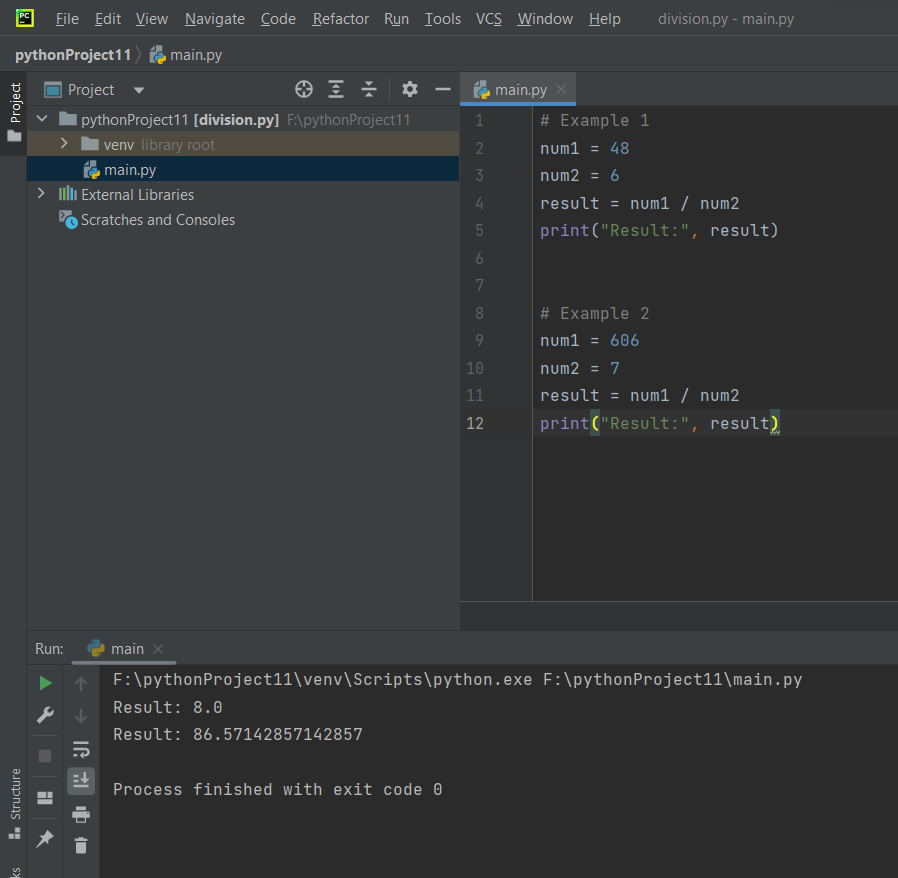Open the Project view dropdown

coord(139,90)
